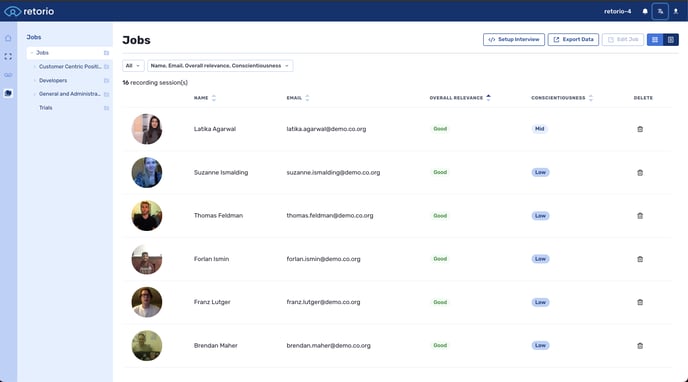Open Thomas Feldman's avatar thumbnail

(147, 216)
